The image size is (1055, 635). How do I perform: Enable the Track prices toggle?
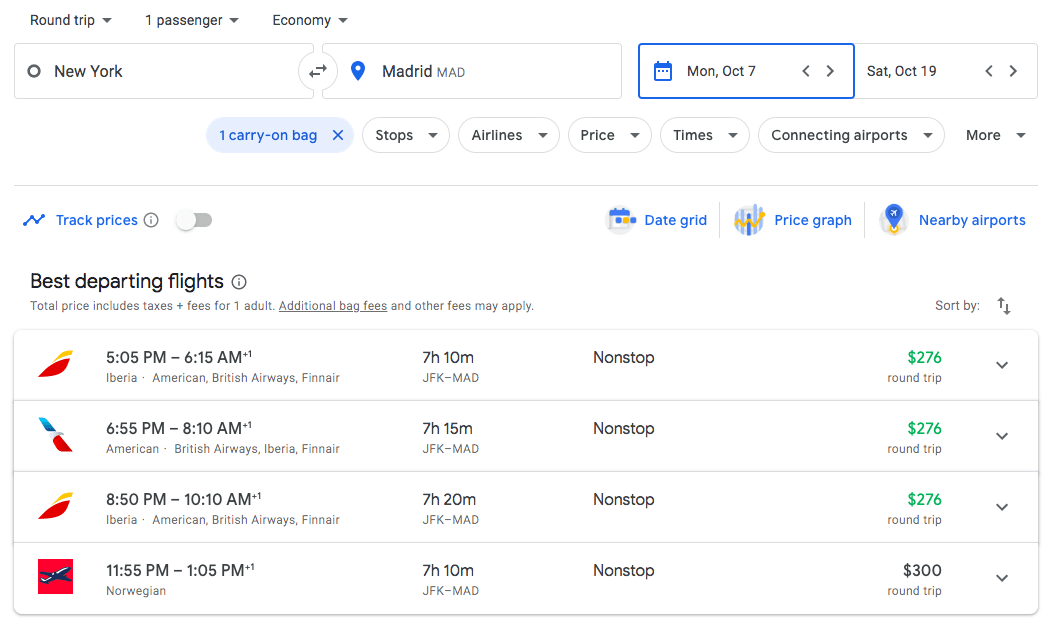pos(194,220)
